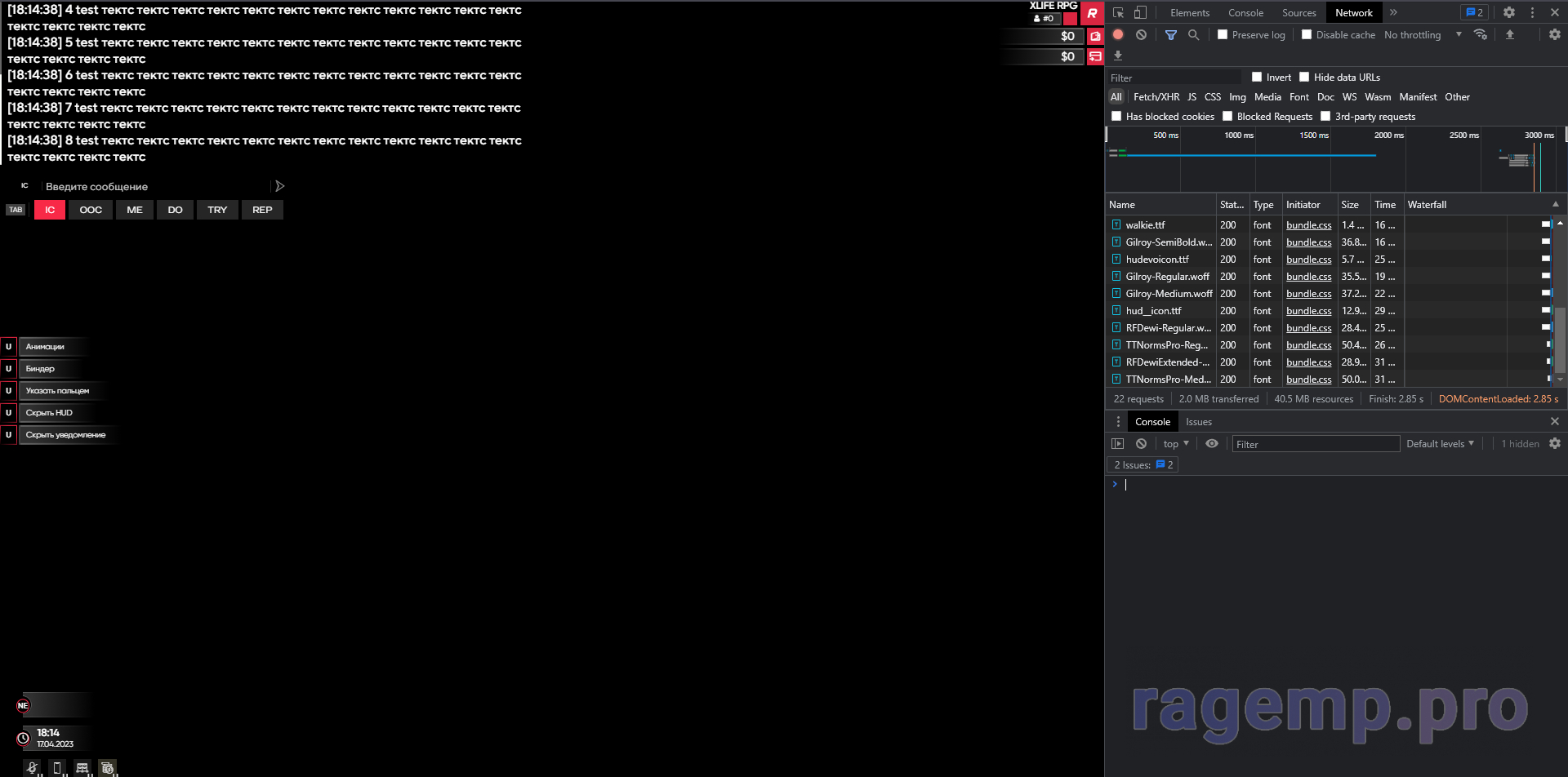1568x777 pixels.
Task: Toggle device toolbar icon
Action: click(x=1141, y=12)
